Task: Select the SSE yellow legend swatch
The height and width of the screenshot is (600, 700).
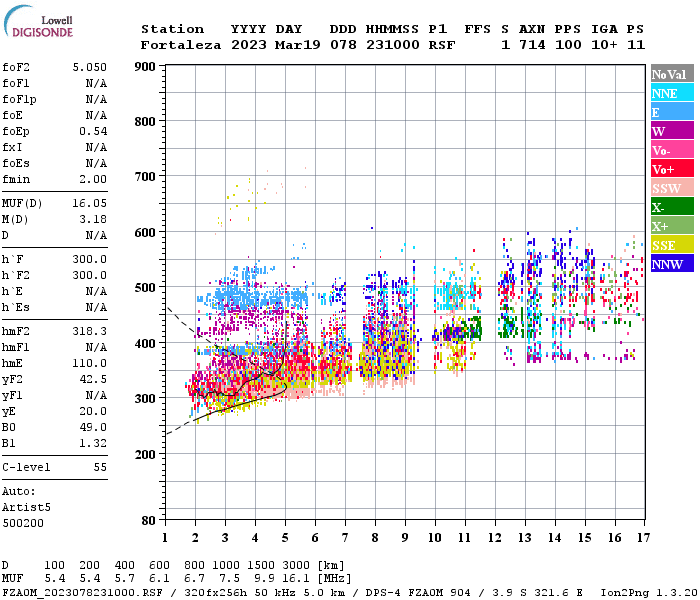Action: (x=672, y=245)
